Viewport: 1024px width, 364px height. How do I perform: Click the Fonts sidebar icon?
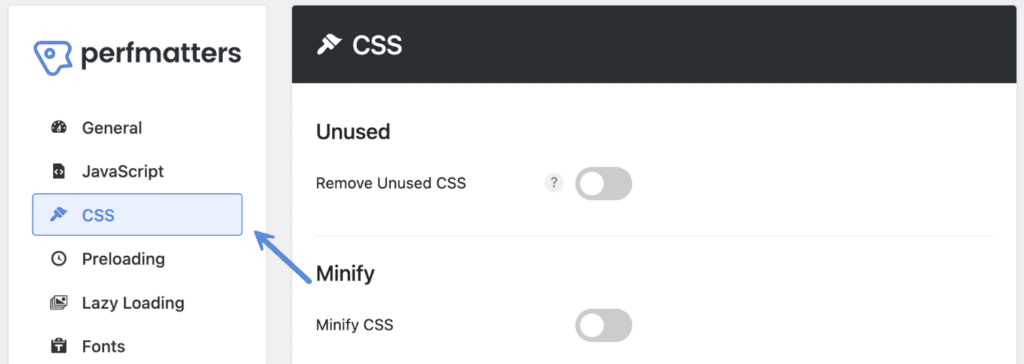coord(59,346)
